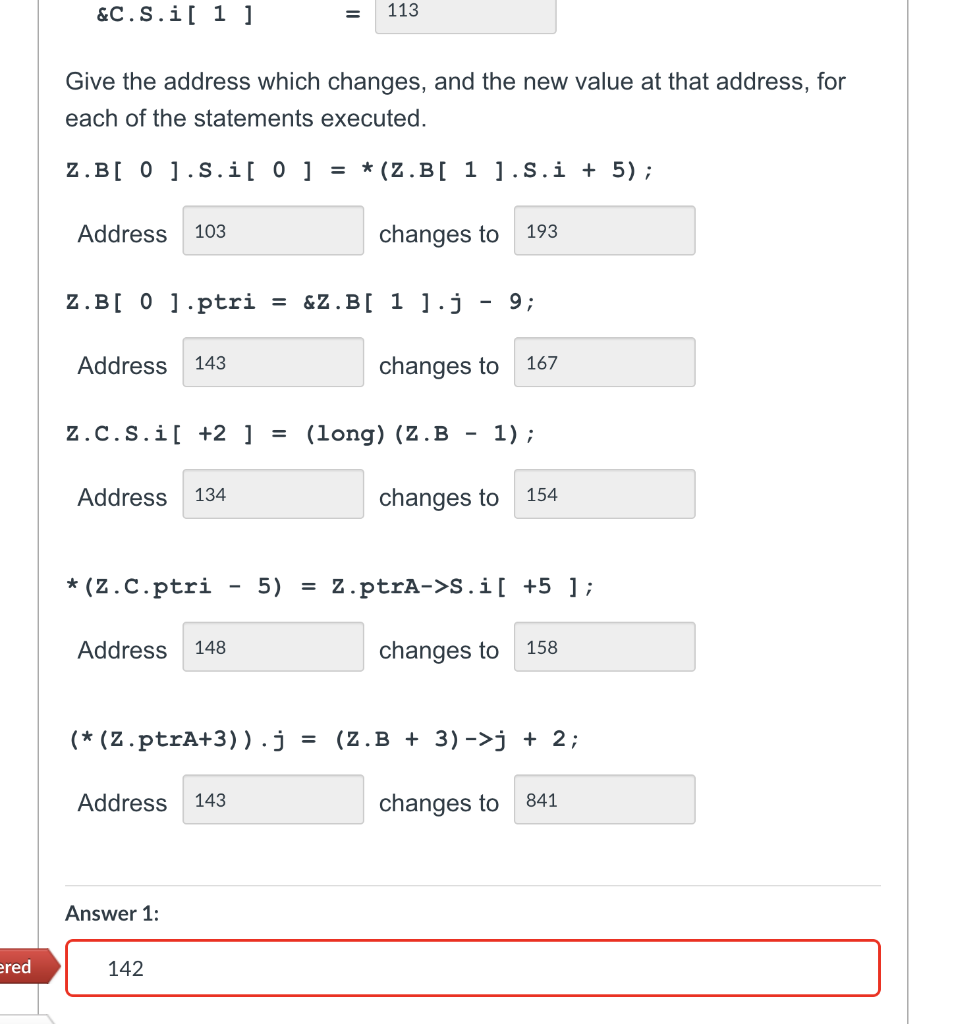Select the Z.C.S.i[+2] statement line

coord(300,433)
